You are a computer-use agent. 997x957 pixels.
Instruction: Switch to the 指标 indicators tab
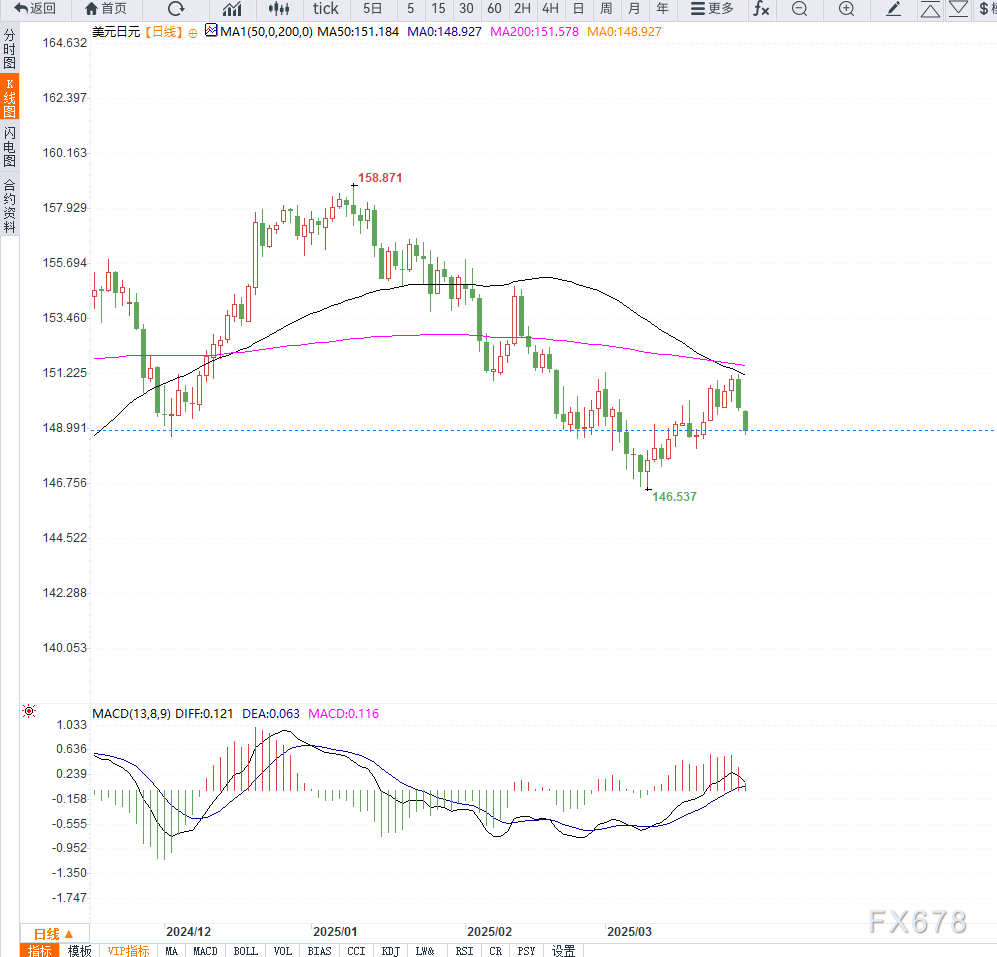[x=39, y=951]
